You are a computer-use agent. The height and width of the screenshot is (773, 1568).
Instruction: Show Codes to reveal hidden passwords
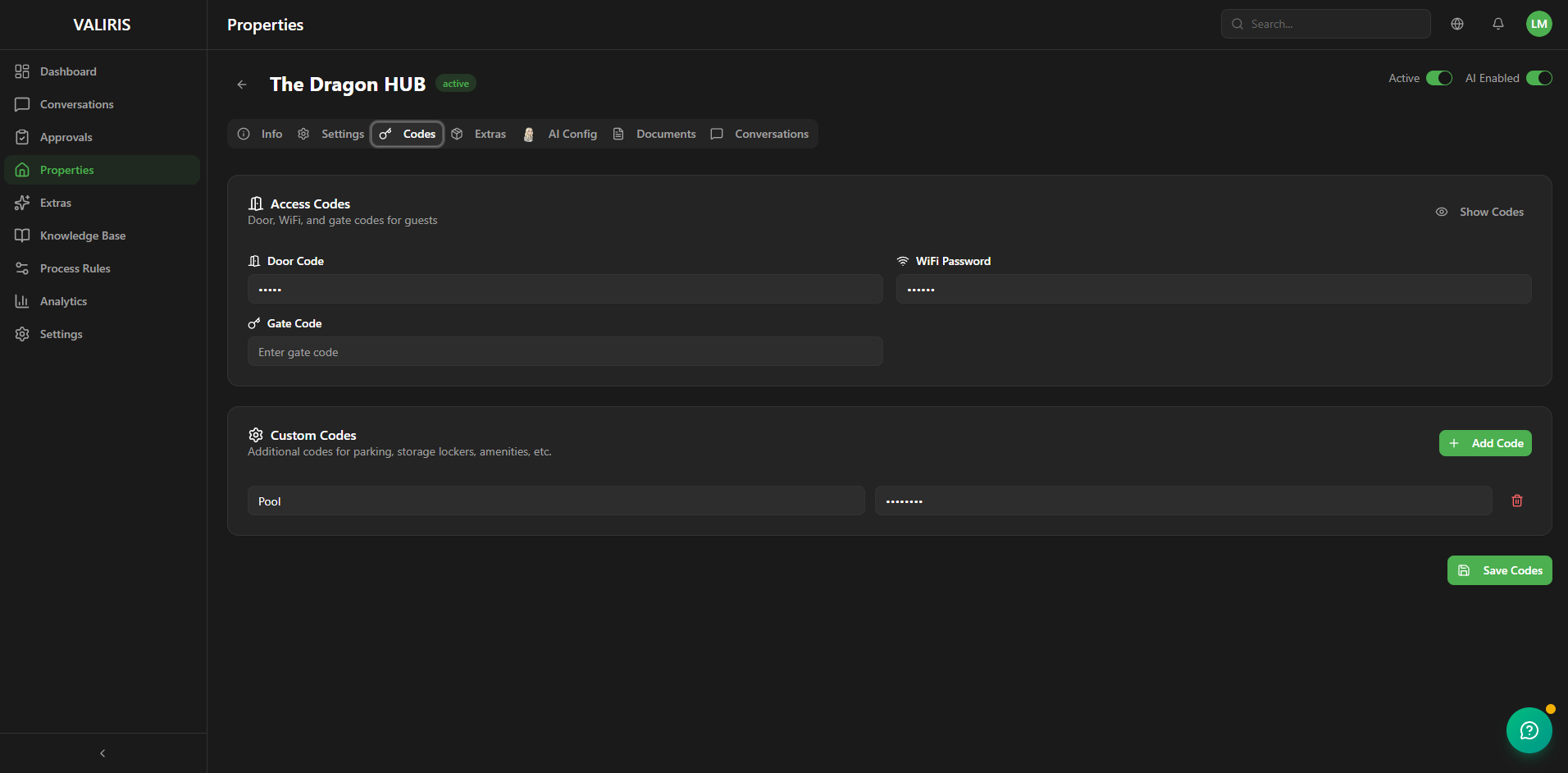pyautogui.click(x=1479, y=212)
